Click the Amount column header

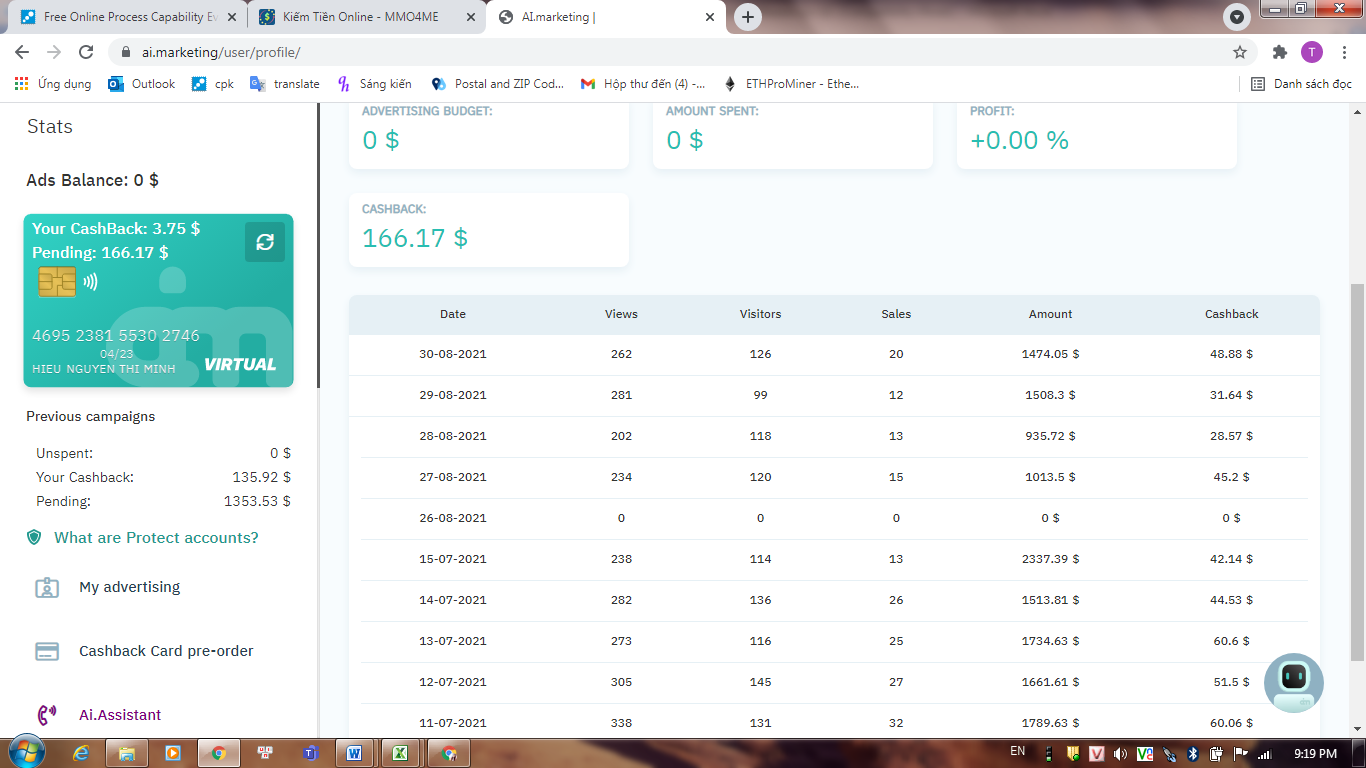(1050, 314)
